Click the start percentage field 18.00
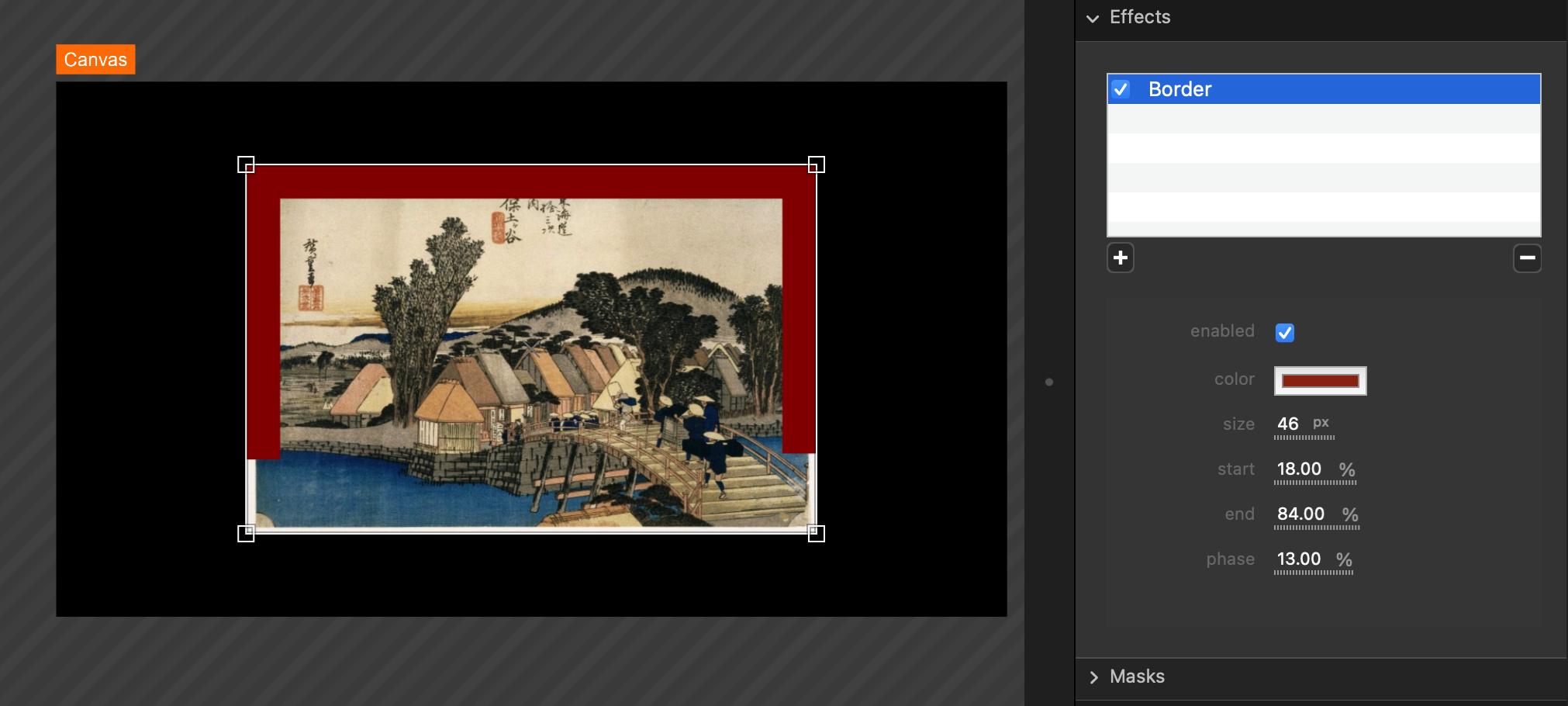The image size is (1568, 706). (1299, 469)
